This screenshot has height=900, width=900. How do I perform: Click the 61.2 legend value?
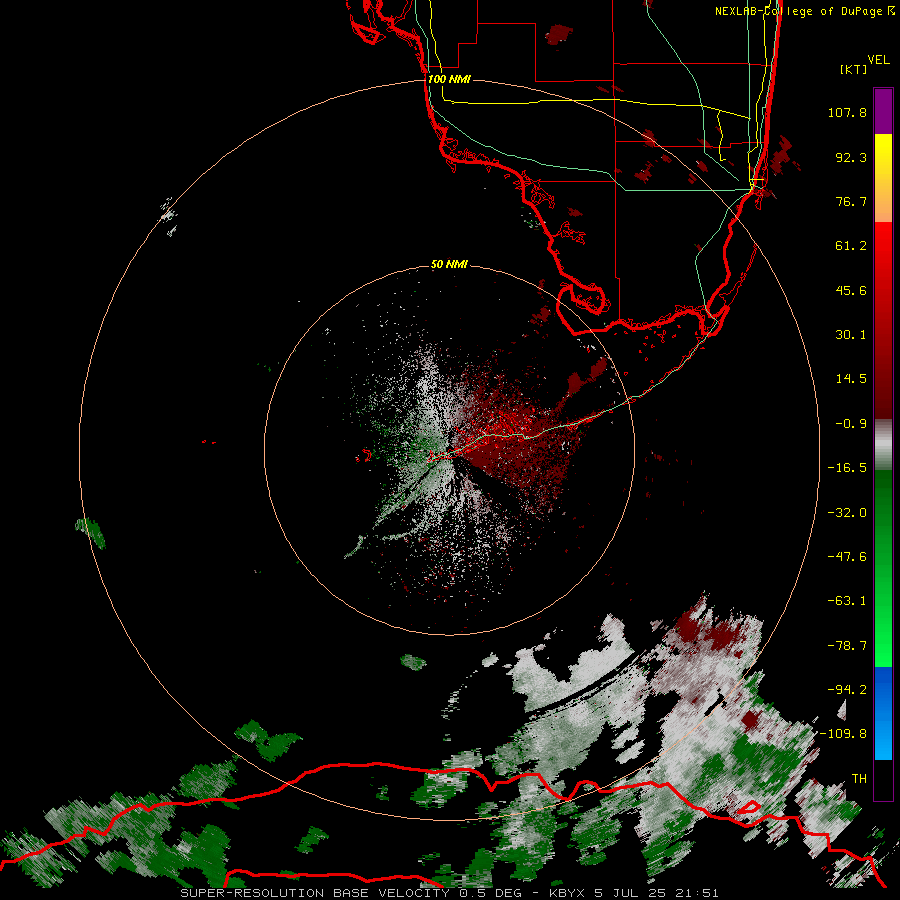[851, 246]
